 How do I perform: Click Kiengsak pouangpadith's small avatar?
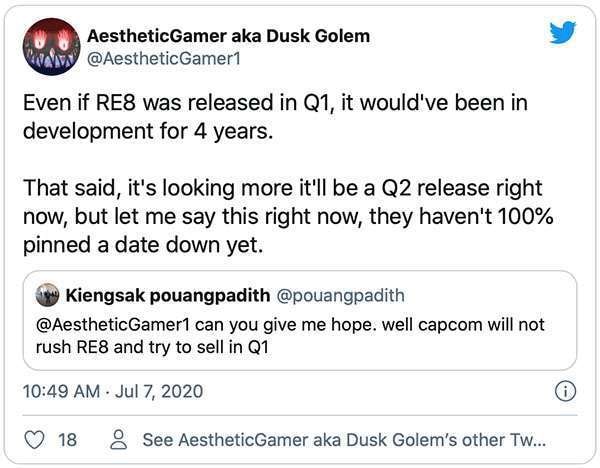click(47, 296)
